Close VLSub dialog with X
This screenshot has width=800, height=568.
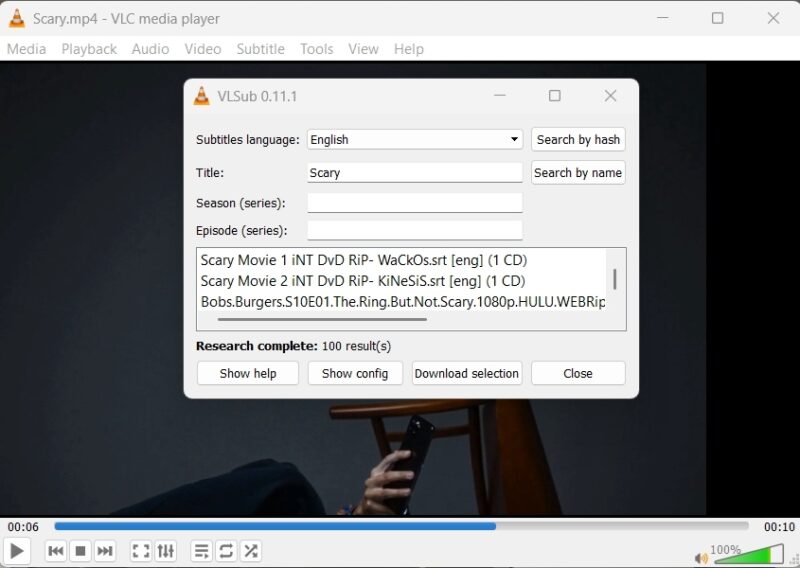(610, 96)
